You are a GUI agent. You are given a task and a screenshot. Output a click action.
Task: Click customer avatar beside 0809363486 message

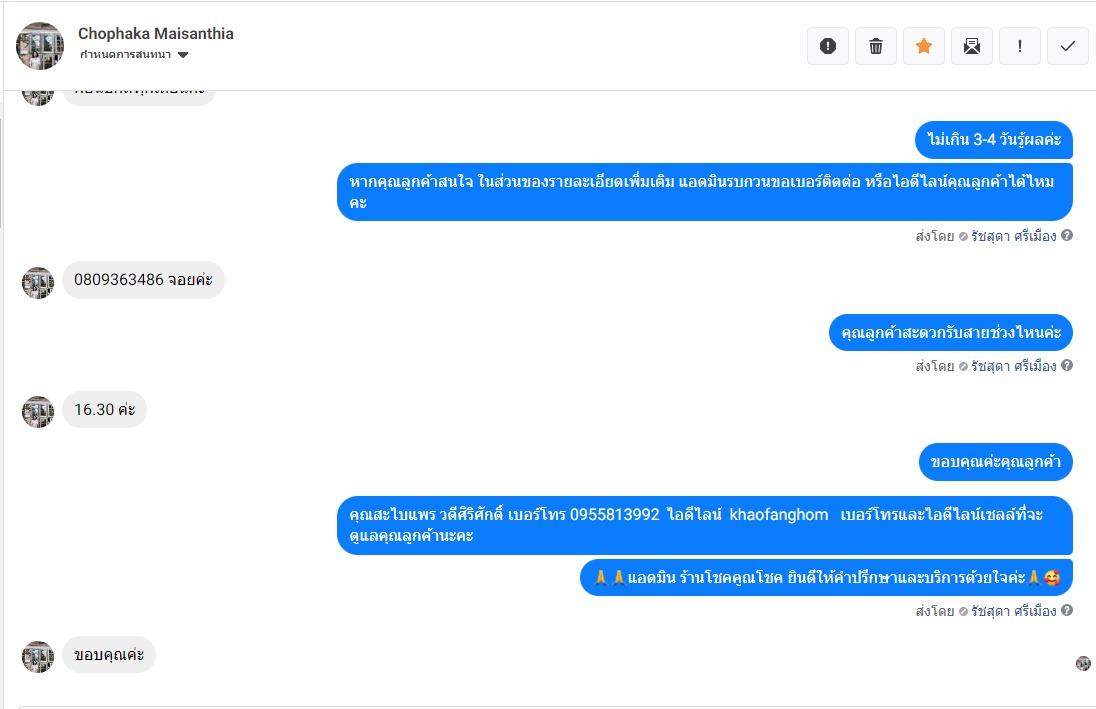coord(38,283)
